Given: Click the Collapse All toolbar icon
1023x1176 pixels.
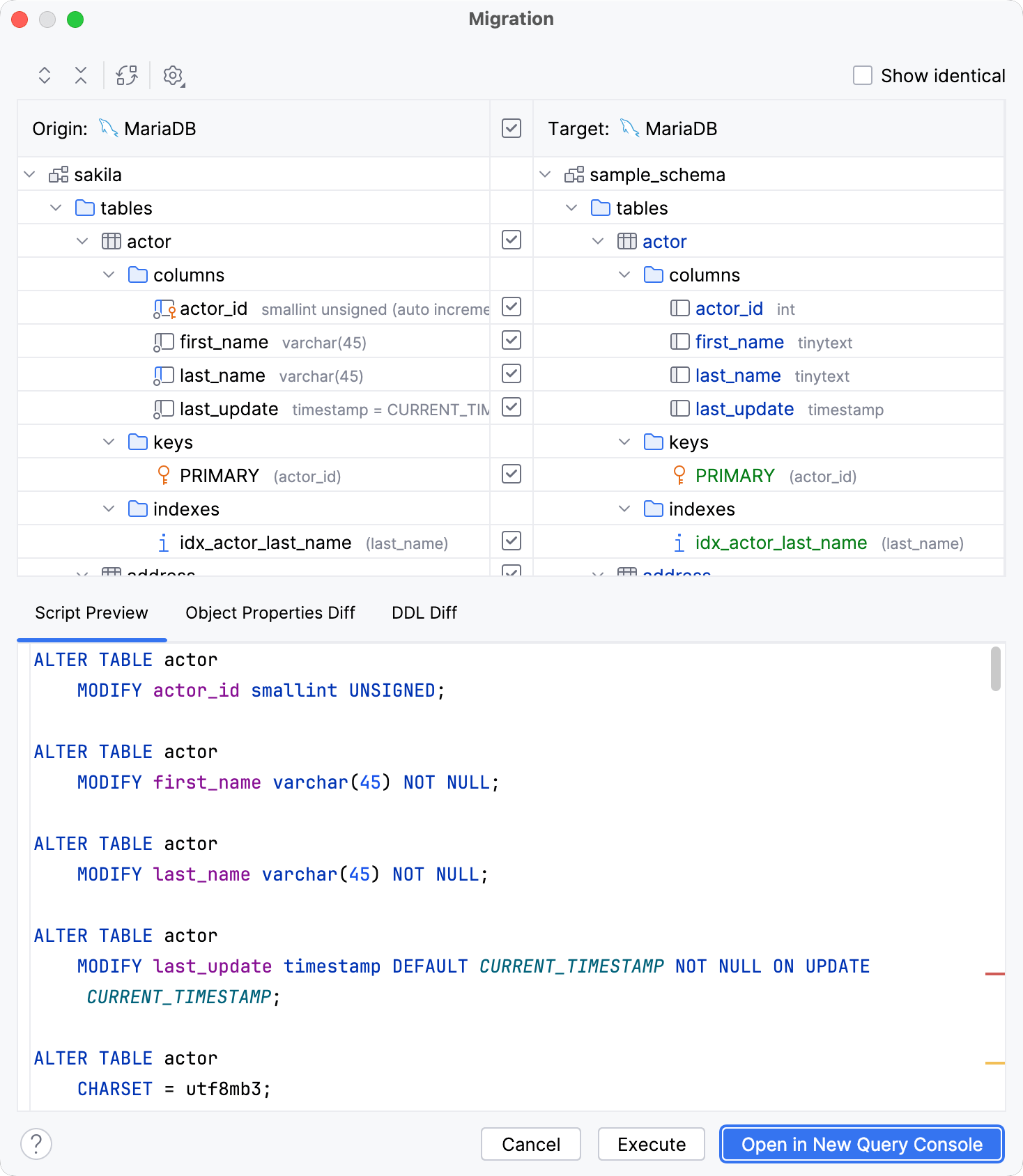Looking at the screenshot, I should tap(81, 75).
